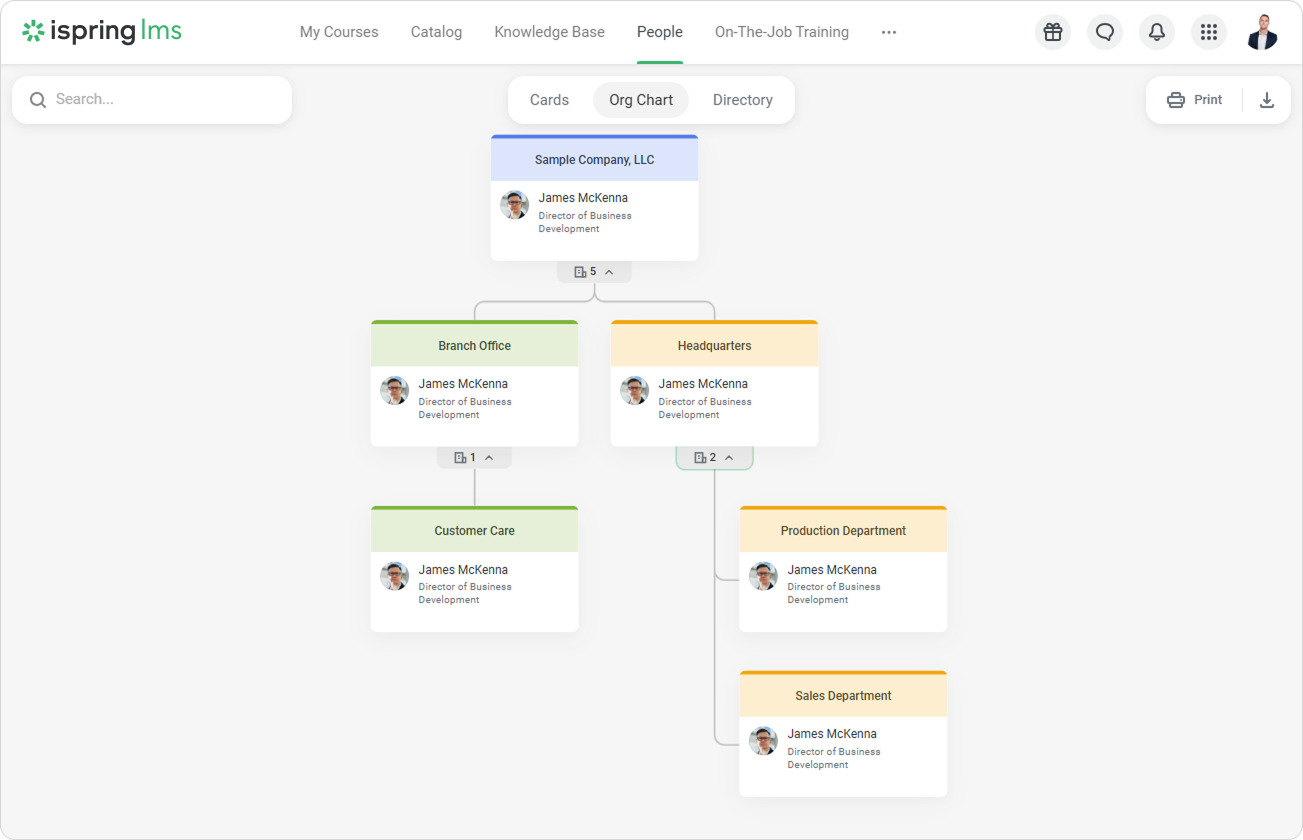
Task: Collapse the Branch Office subdepartment toggle
Action: (x=474, y=458)
